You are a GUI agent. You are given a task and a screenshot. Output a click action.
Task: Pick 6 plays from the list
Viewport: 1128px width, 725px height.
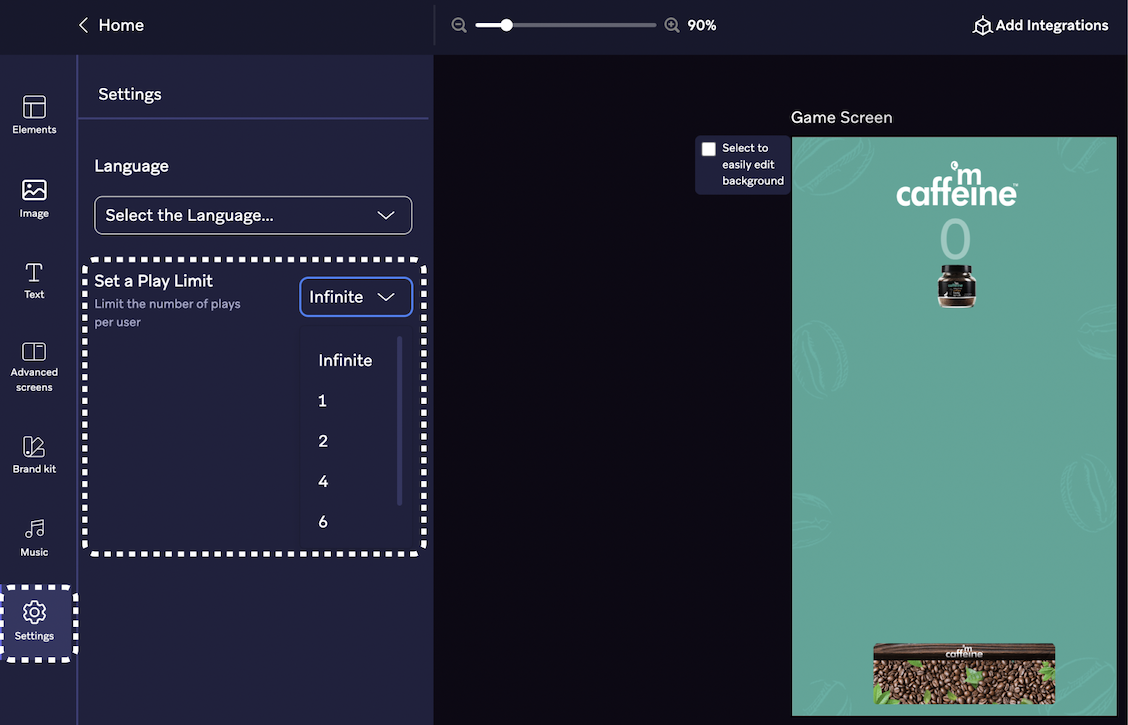point(323,521)
